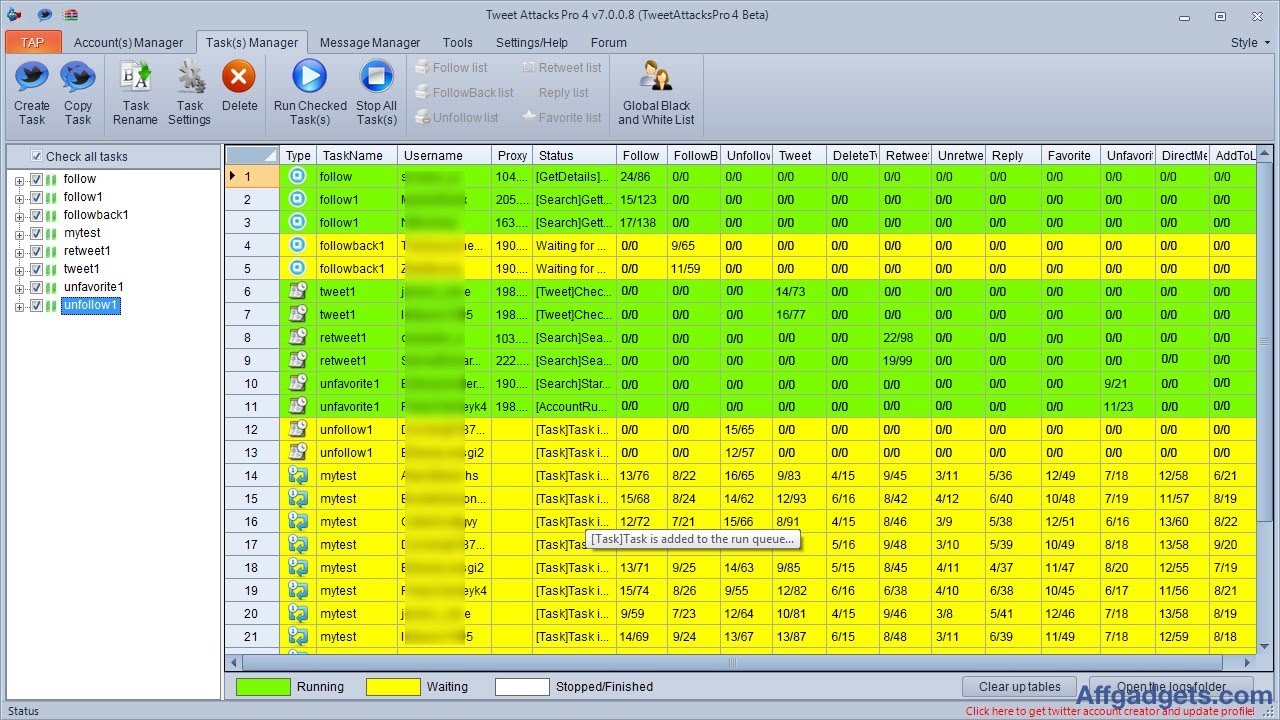Click type icon in row 6 tweet1
The image size is (1280, 720).
click(x=297, y=291)
